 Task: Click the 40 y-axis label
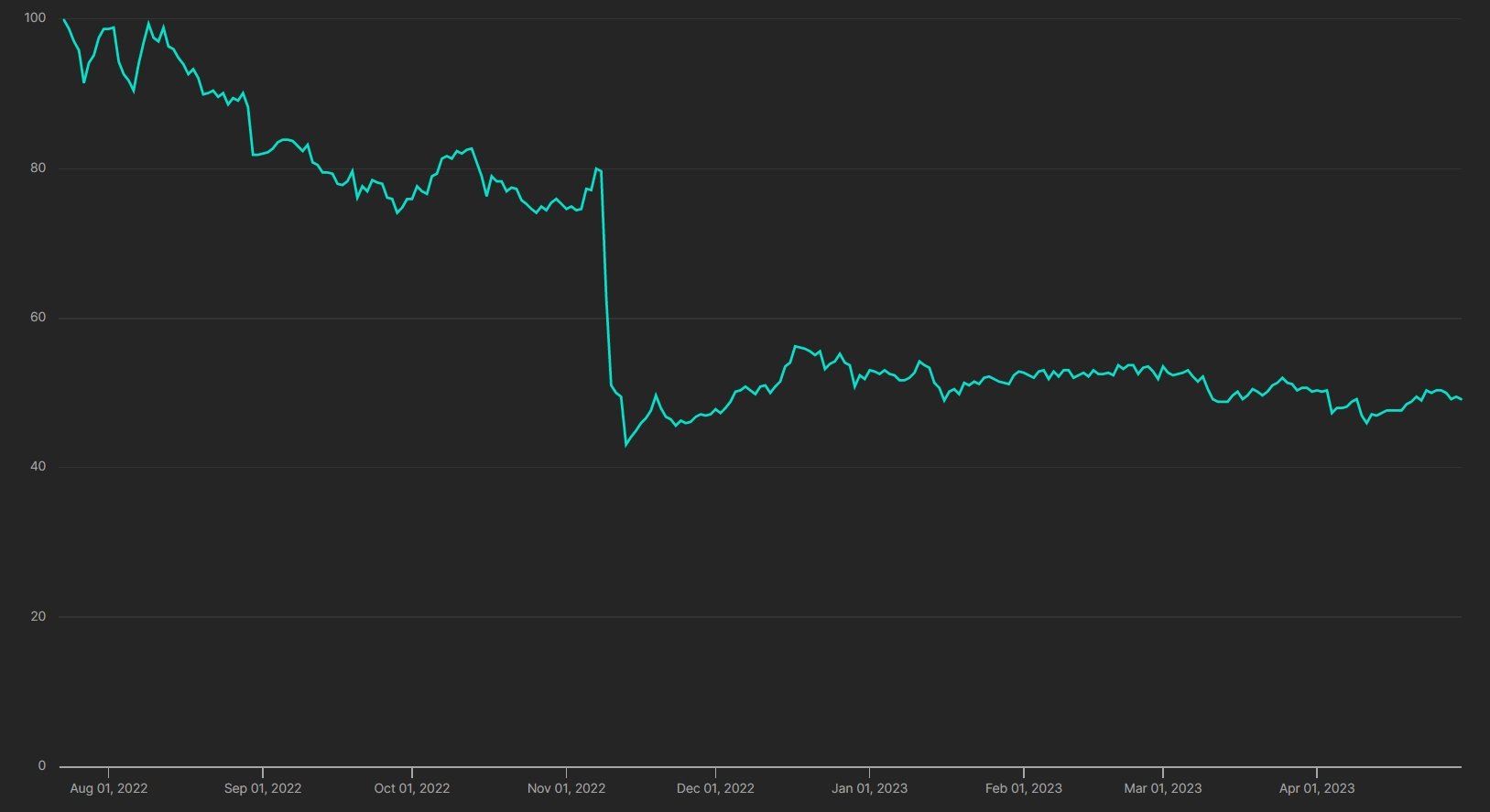(x=38, y=467)
